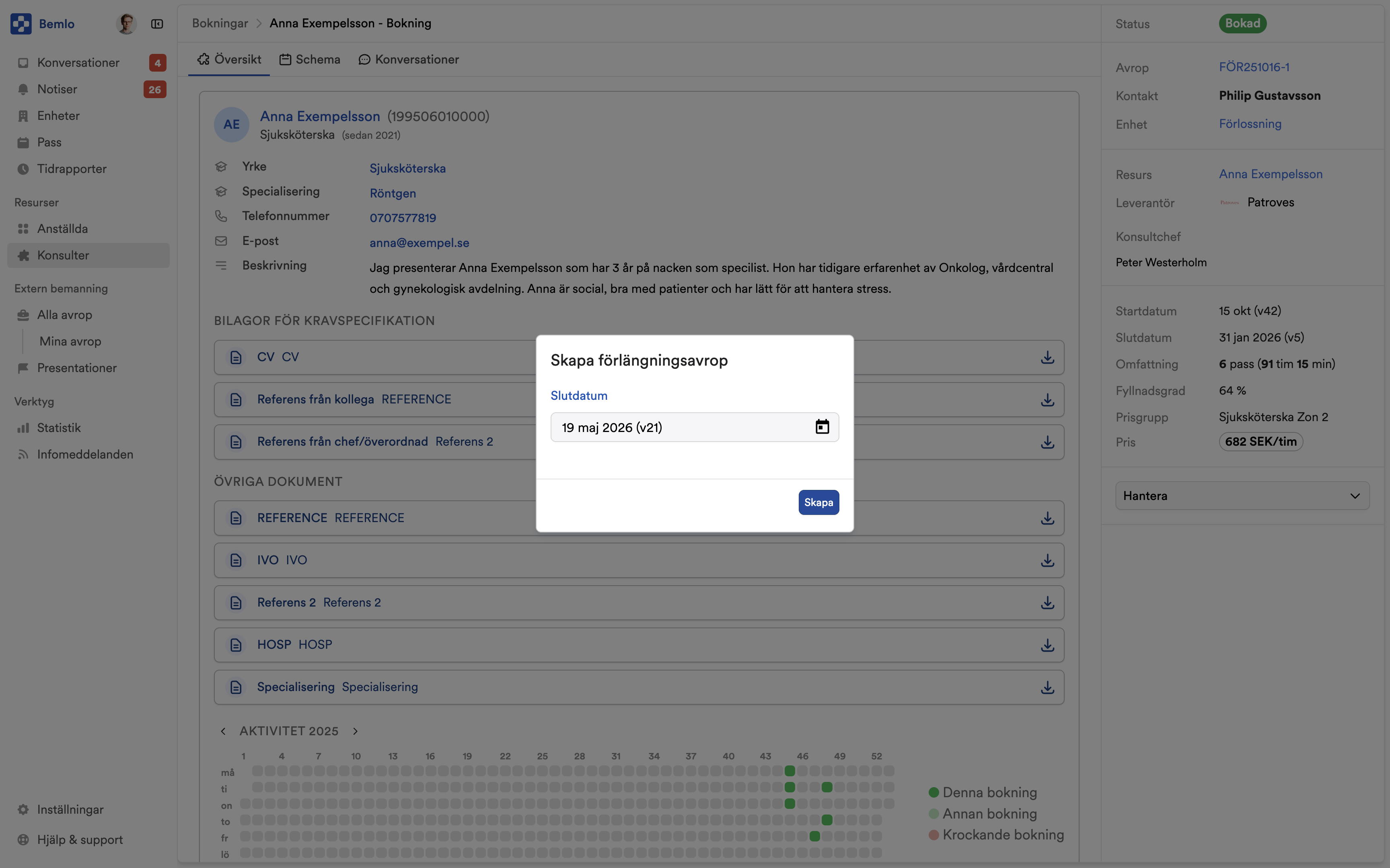Open the user profile avatar

coord(126,24)
